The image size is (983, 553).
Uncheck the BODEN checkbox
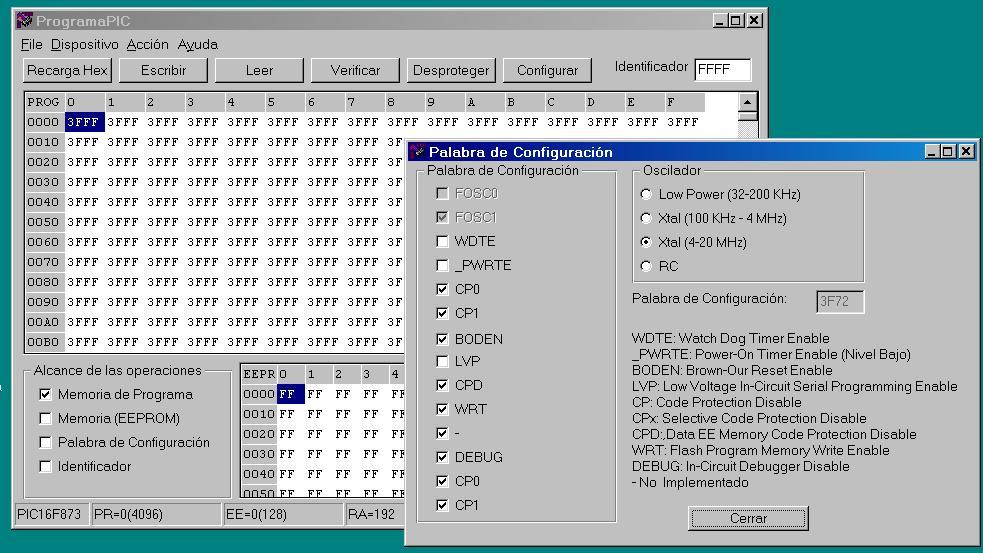point(442,339)
